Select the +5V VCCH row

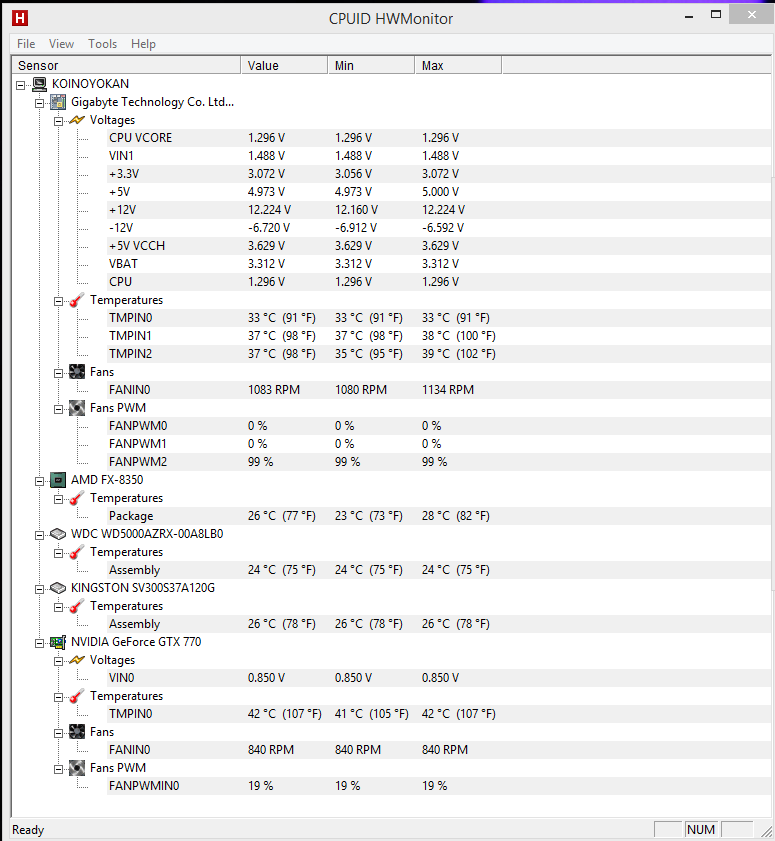click(439, 246)
